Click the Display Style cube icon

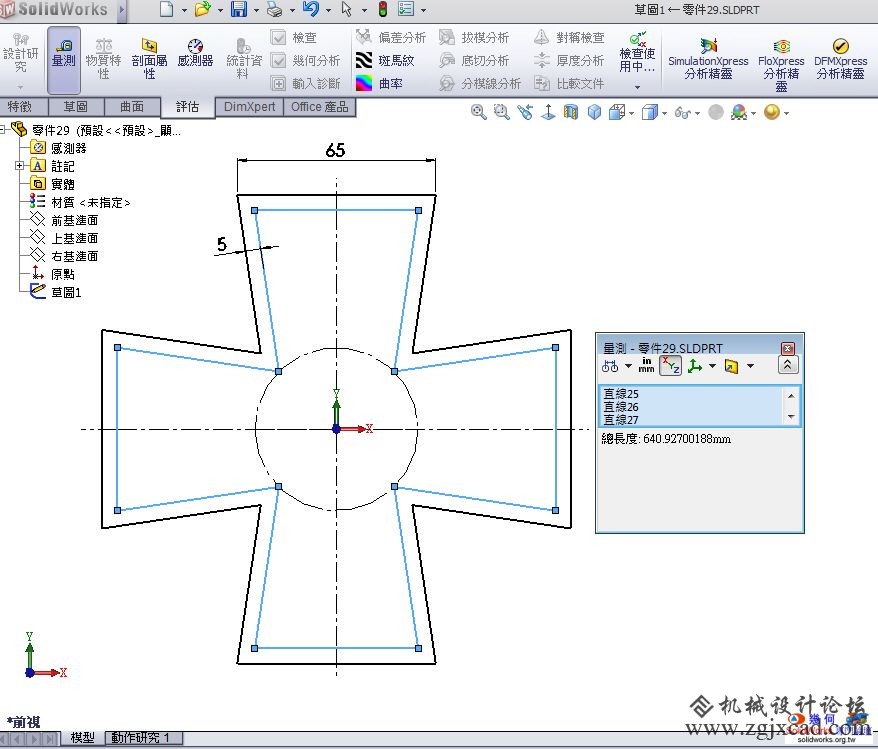point(650,113)
